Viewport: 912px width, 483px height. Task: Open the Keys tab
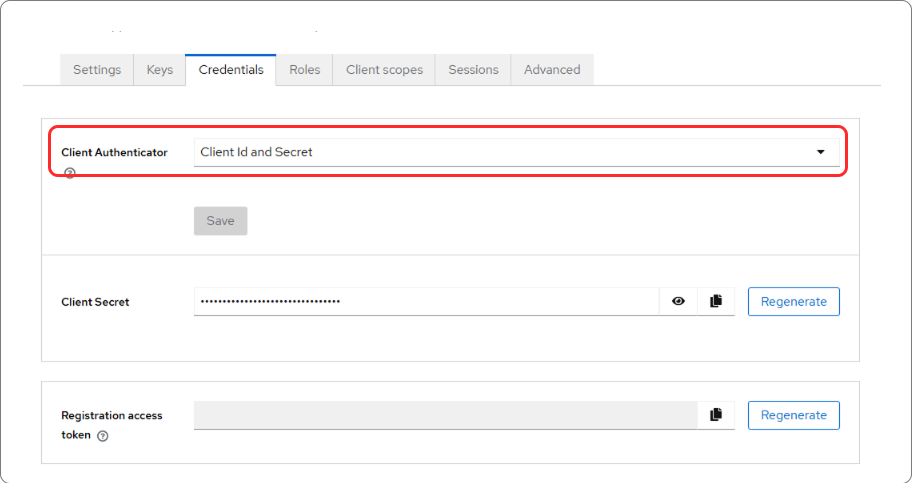point(160,70)
